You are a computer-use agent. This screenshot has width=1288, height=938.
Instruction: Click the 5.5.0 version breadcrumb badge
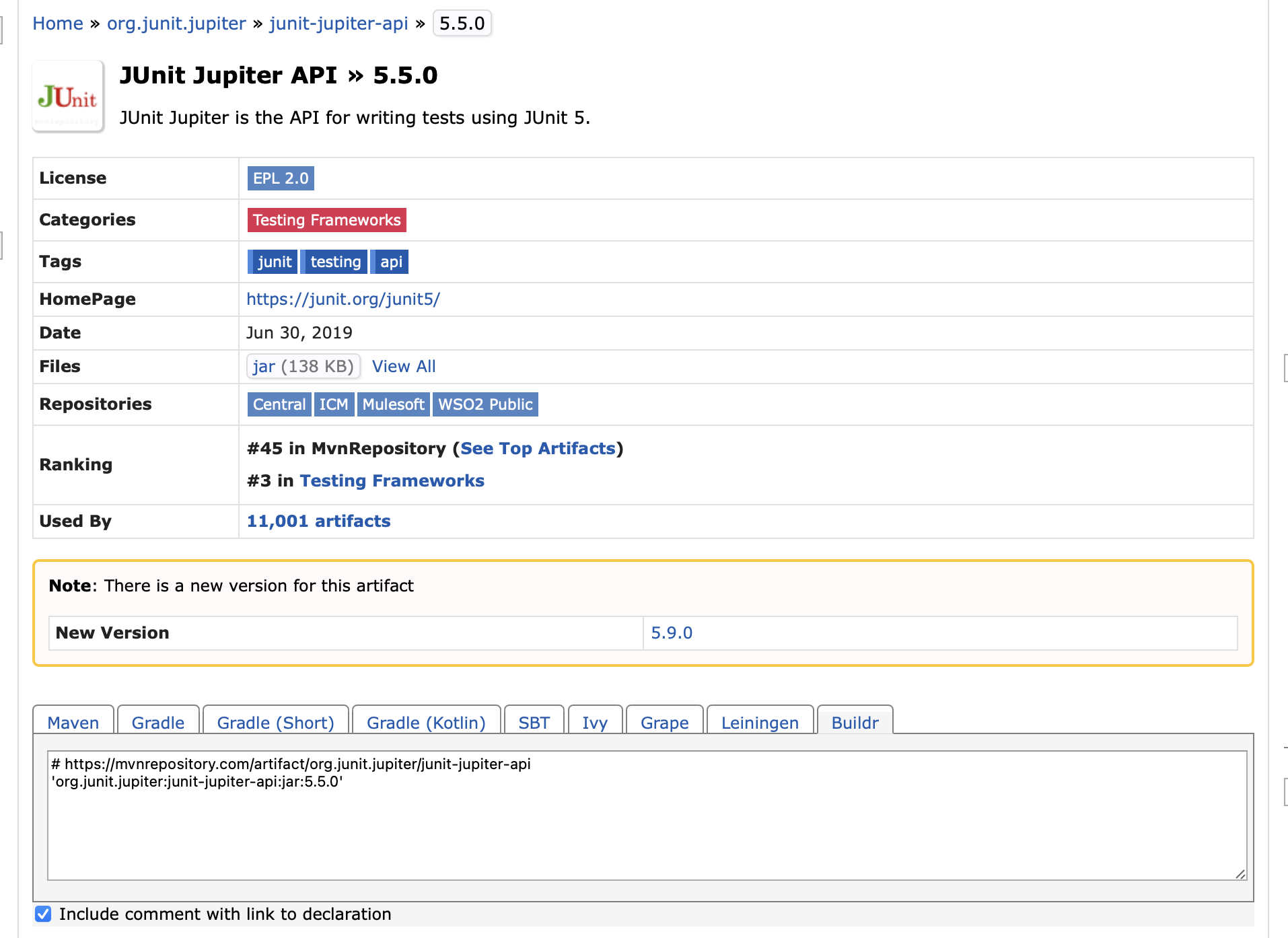[462, 24]
